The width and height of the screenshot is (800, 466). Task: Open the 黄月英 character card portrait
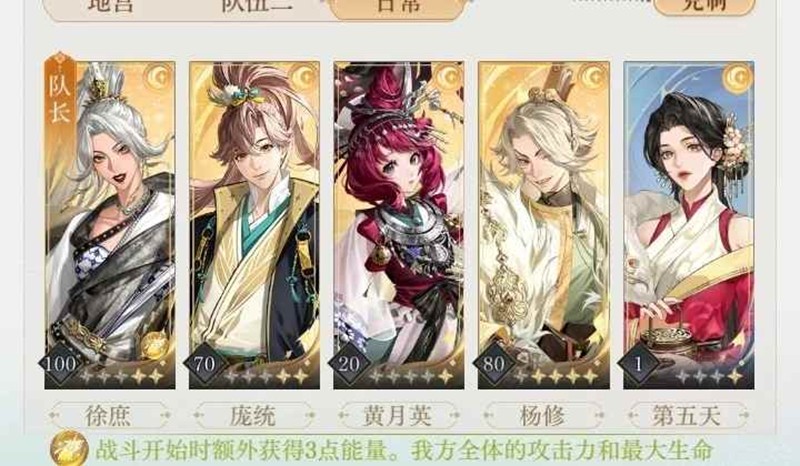pos(399,225)
